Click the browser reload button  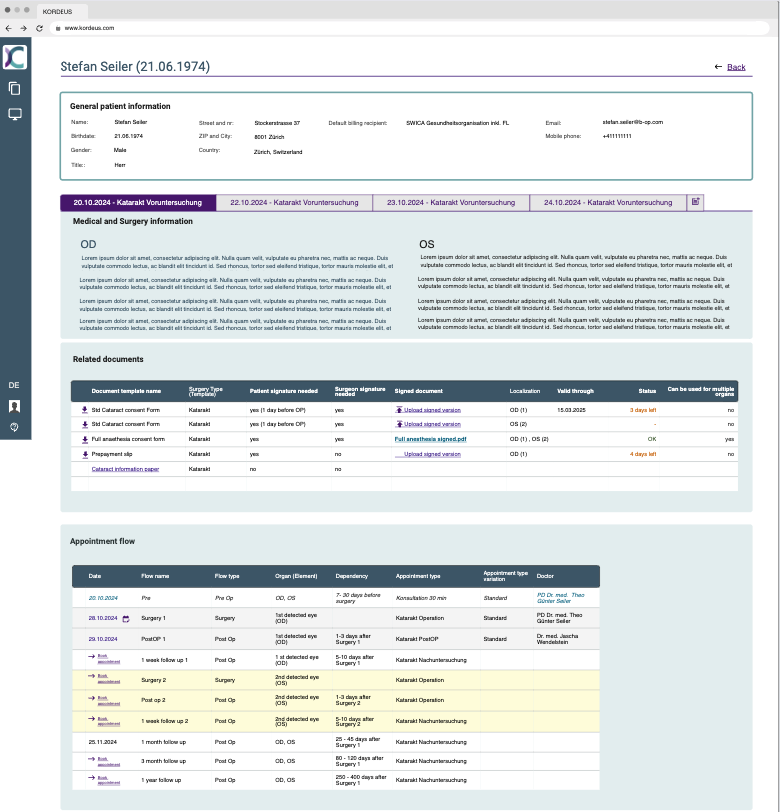(x=39, y=28)
